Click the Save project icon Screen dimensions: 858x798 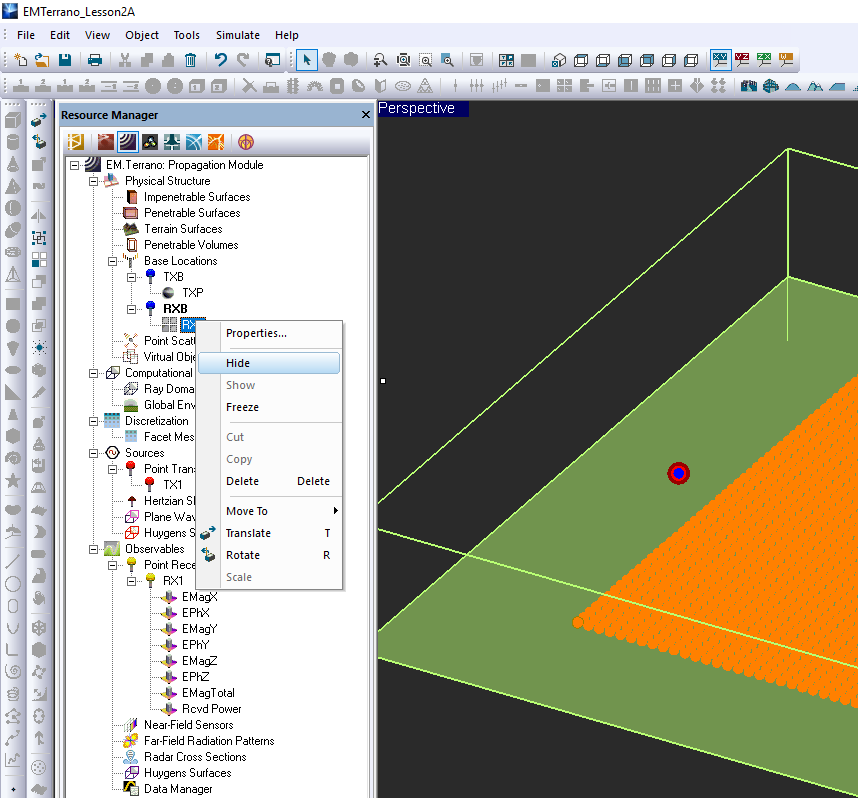tap(64, 60)
